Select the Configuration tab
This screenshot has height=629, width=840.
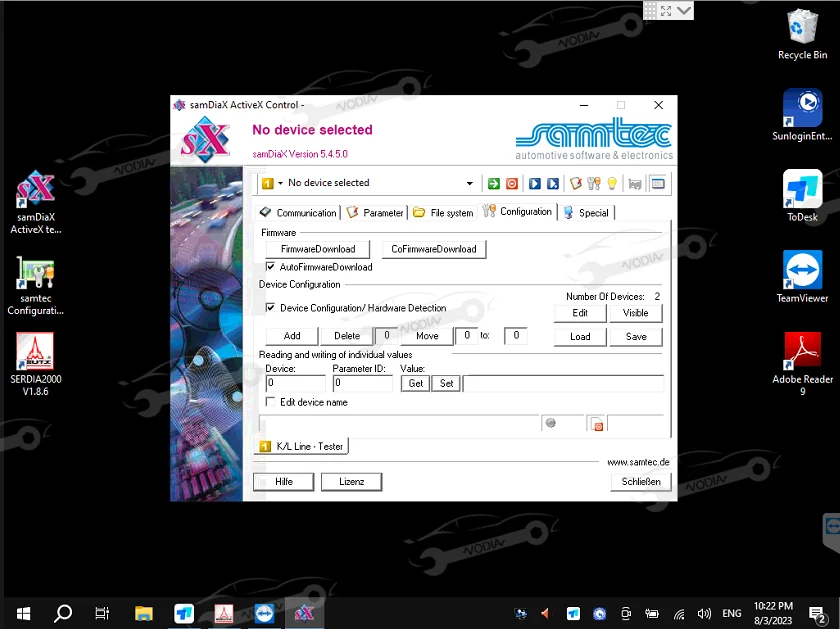point(518,212)
